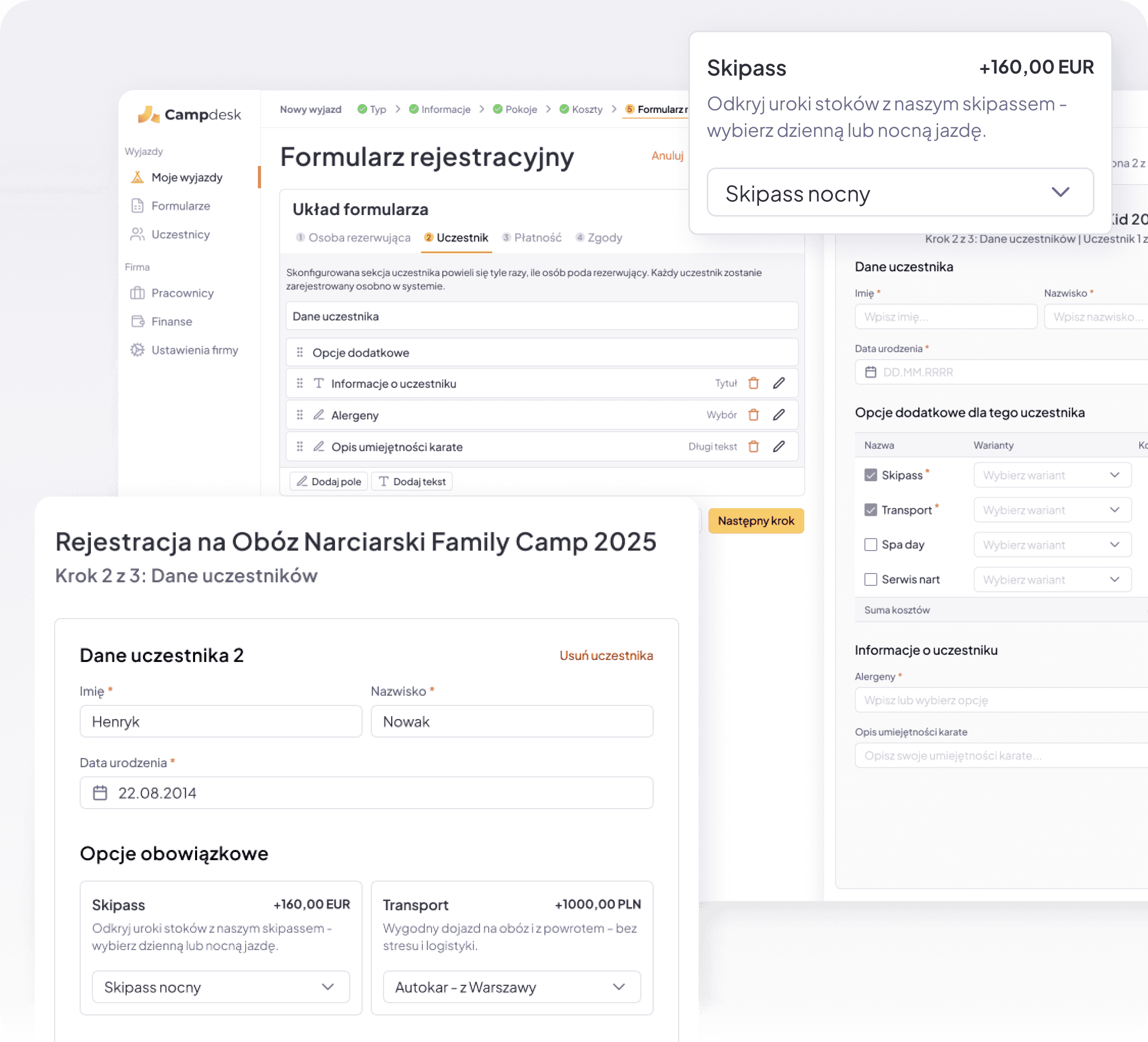Uncheck the Skipass checkbox
1148x1042 pixels.
(x=870, y=475)
